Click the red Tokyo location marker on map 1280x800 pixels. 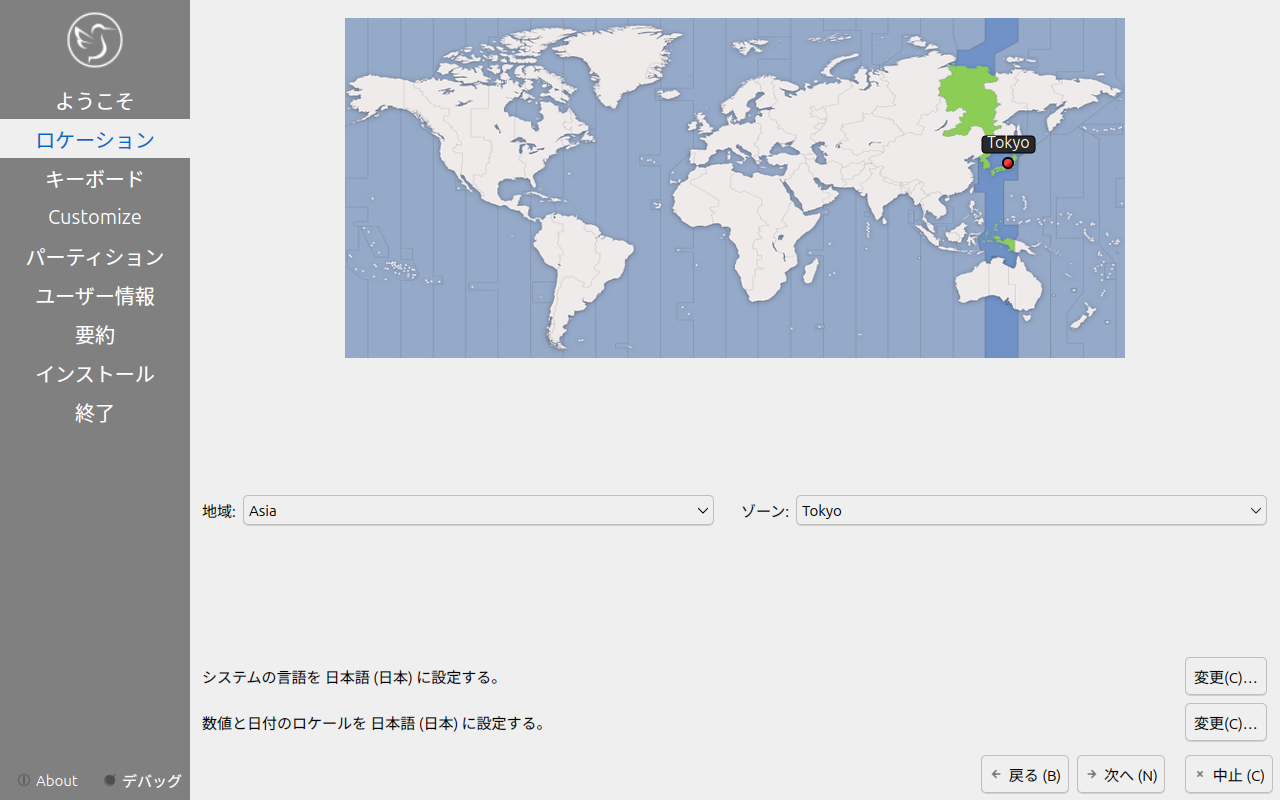click(x=1008, y=163)
